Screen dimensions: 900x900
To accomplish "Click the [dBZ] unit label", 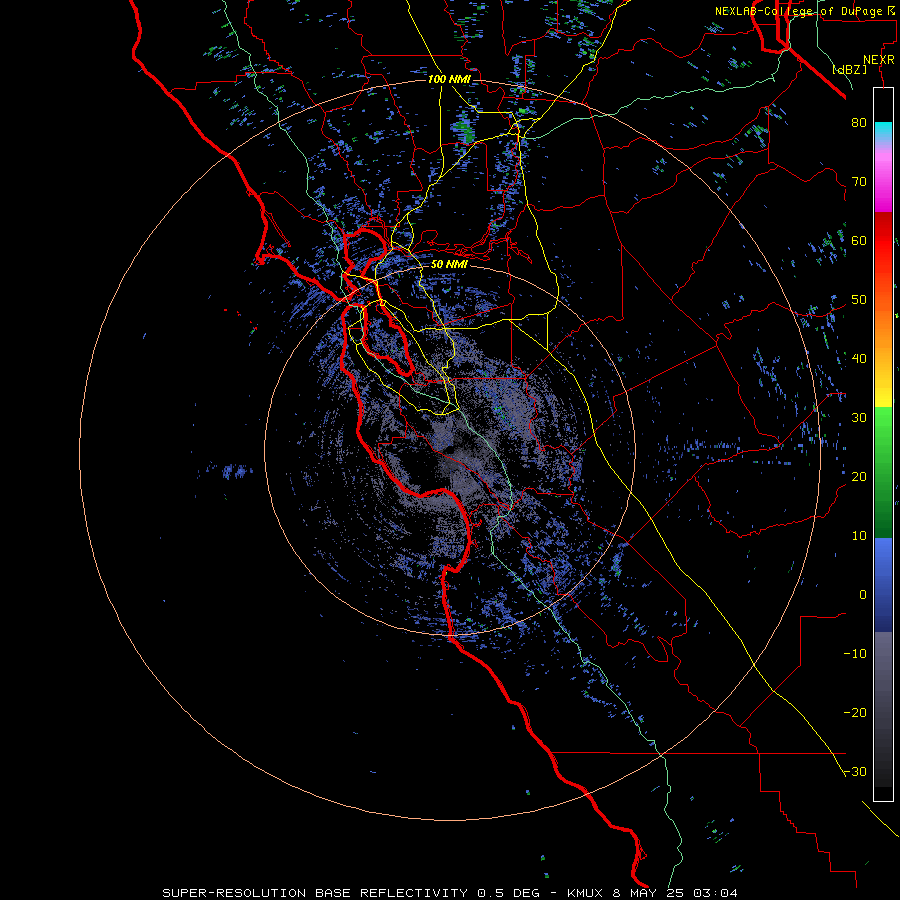I will (849, 70).
